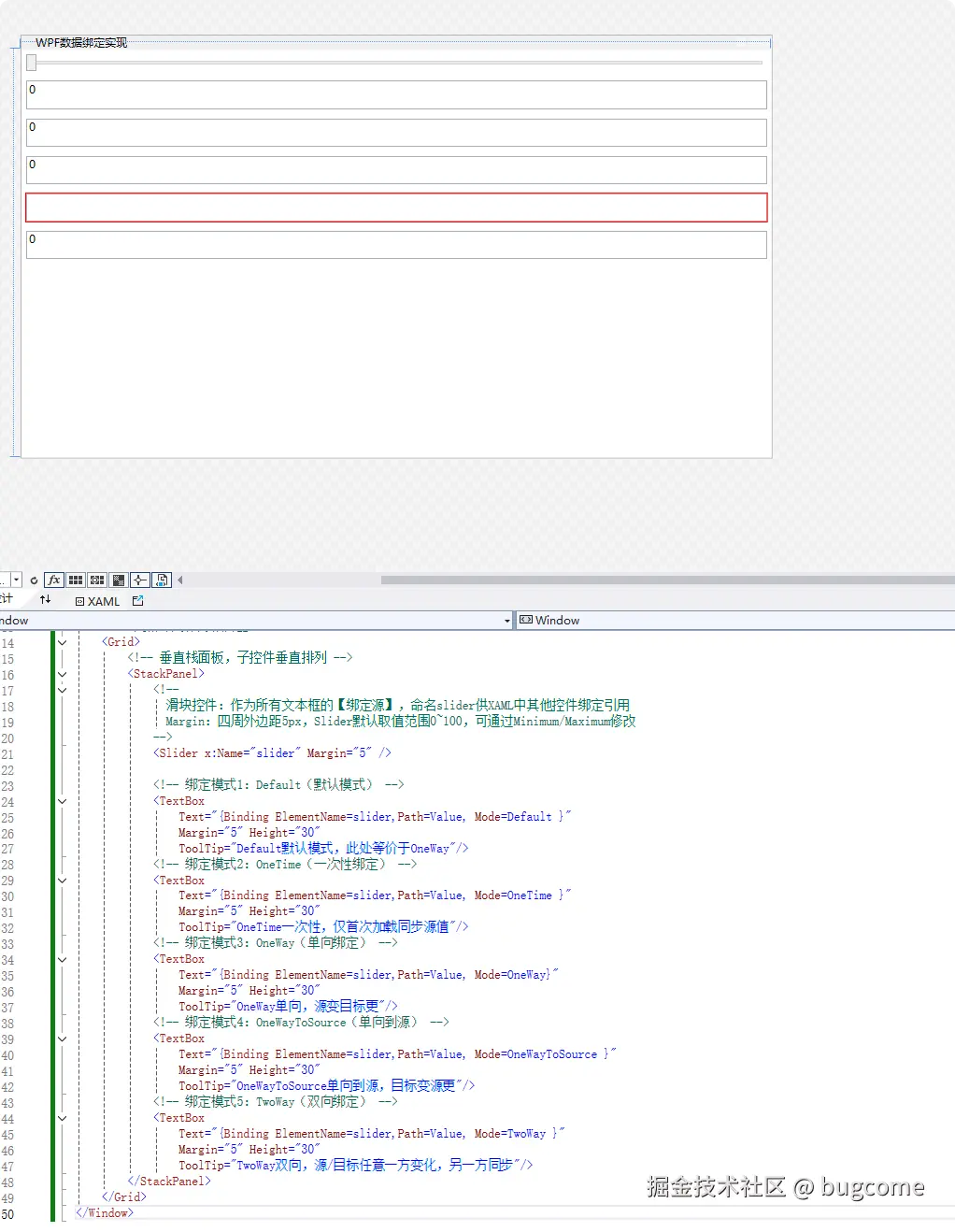Viewport: 955px width, 1232px height.
Task: Click the pop-out XAML pane icon
Action: [x=138, y=601]
